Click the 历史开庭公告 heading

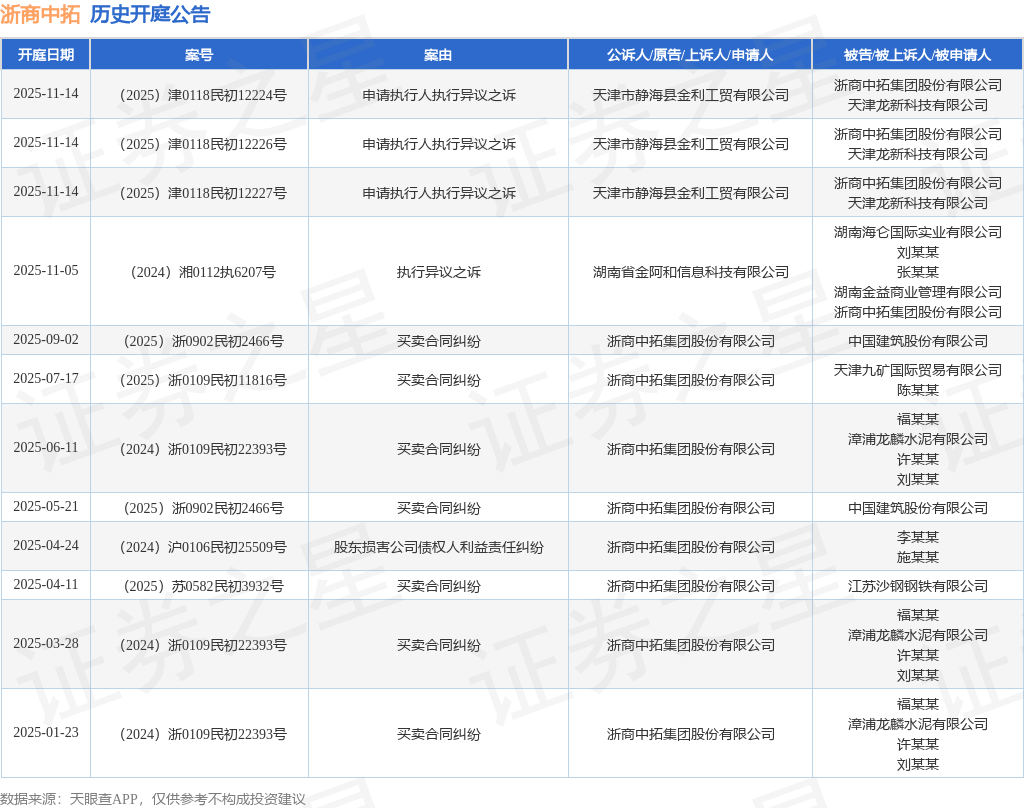point(150,14)
